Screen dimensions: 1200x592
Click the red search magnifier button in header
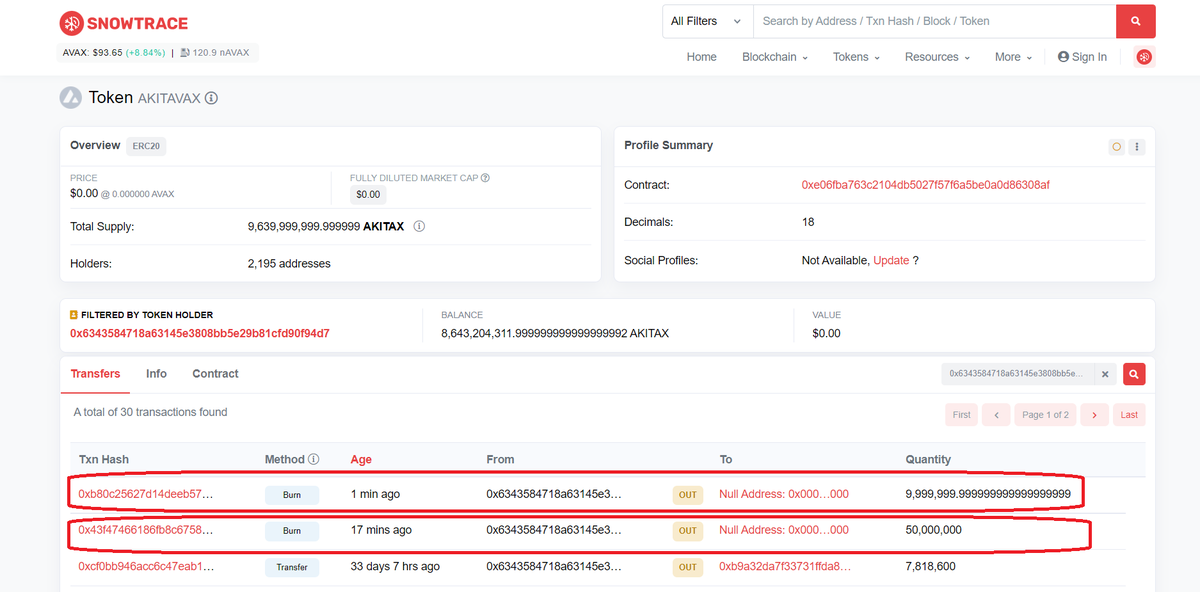(1135, 21)
